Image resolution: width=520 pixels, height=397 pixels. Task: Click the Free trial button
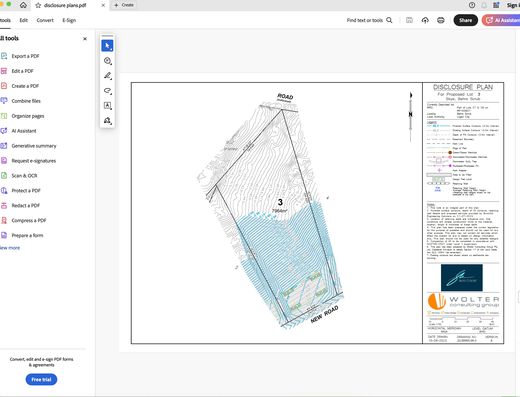point(41,379)
